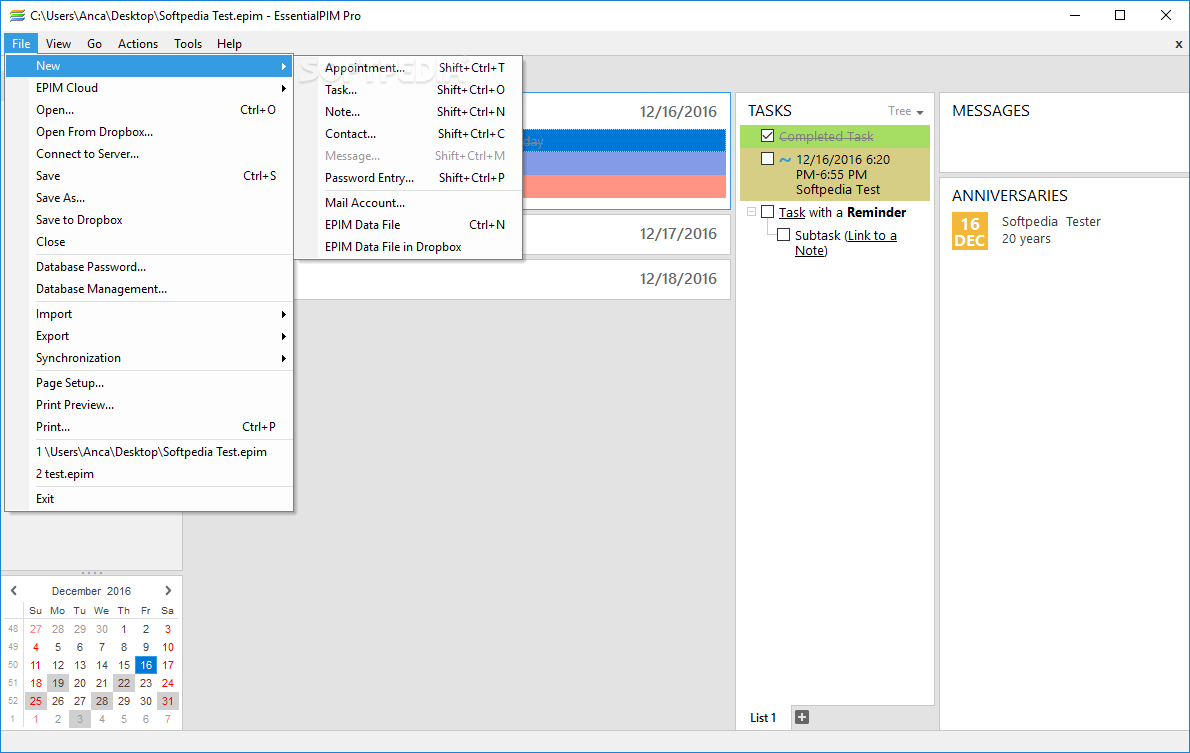Uncheck the Completed Task checkbox
Image resolution: width=1190 pixels, height=753 pixels.
[x=767, y=136]
